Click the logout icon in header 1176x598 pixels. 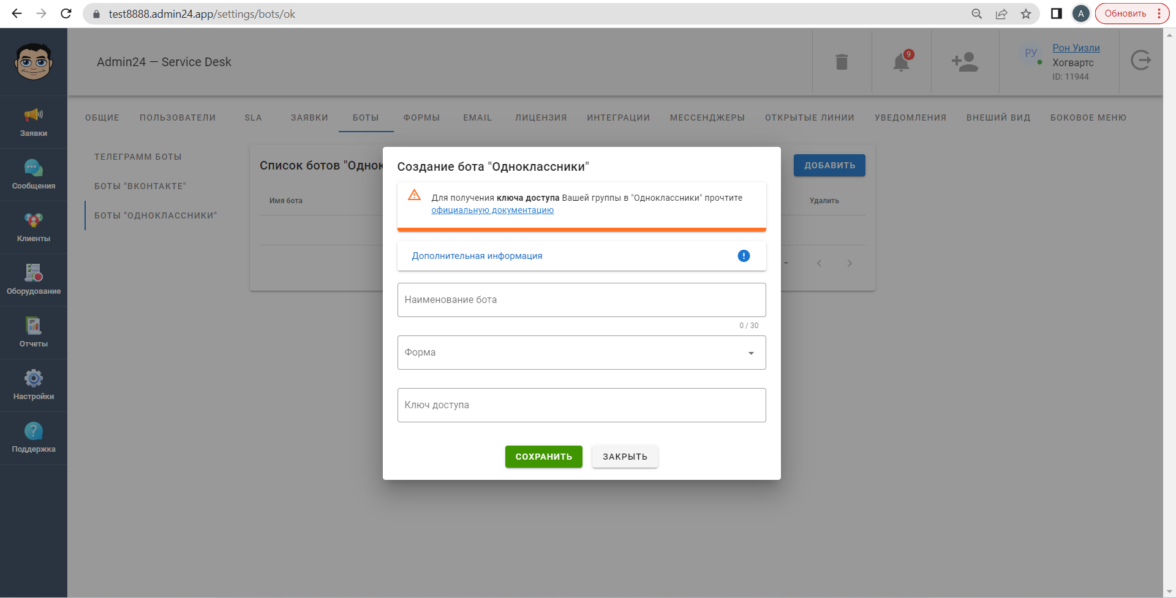[1140, 61]
